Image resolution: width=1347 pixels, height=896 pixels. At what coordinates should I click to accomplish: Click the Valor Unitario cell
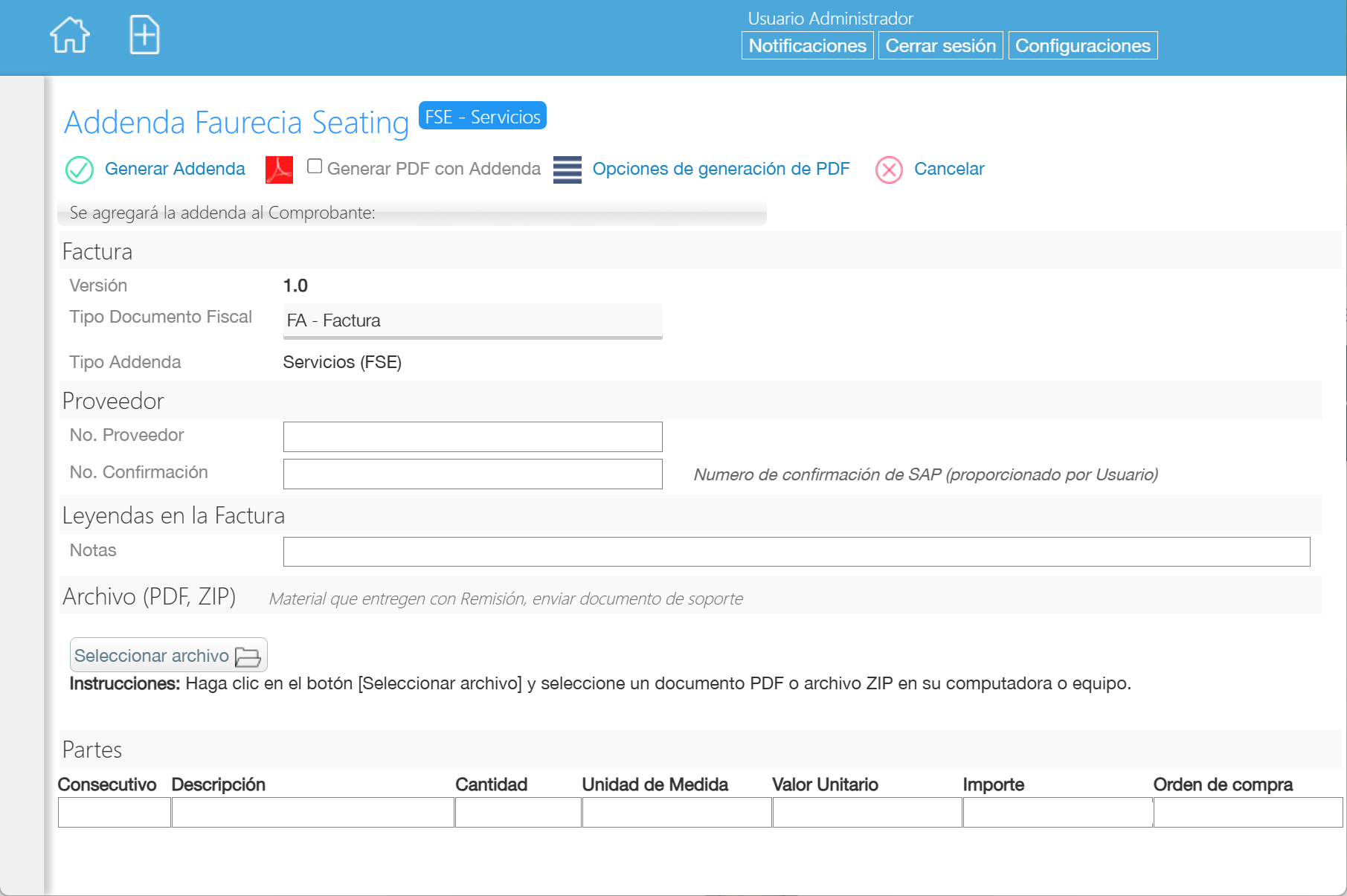coord(867,812)
